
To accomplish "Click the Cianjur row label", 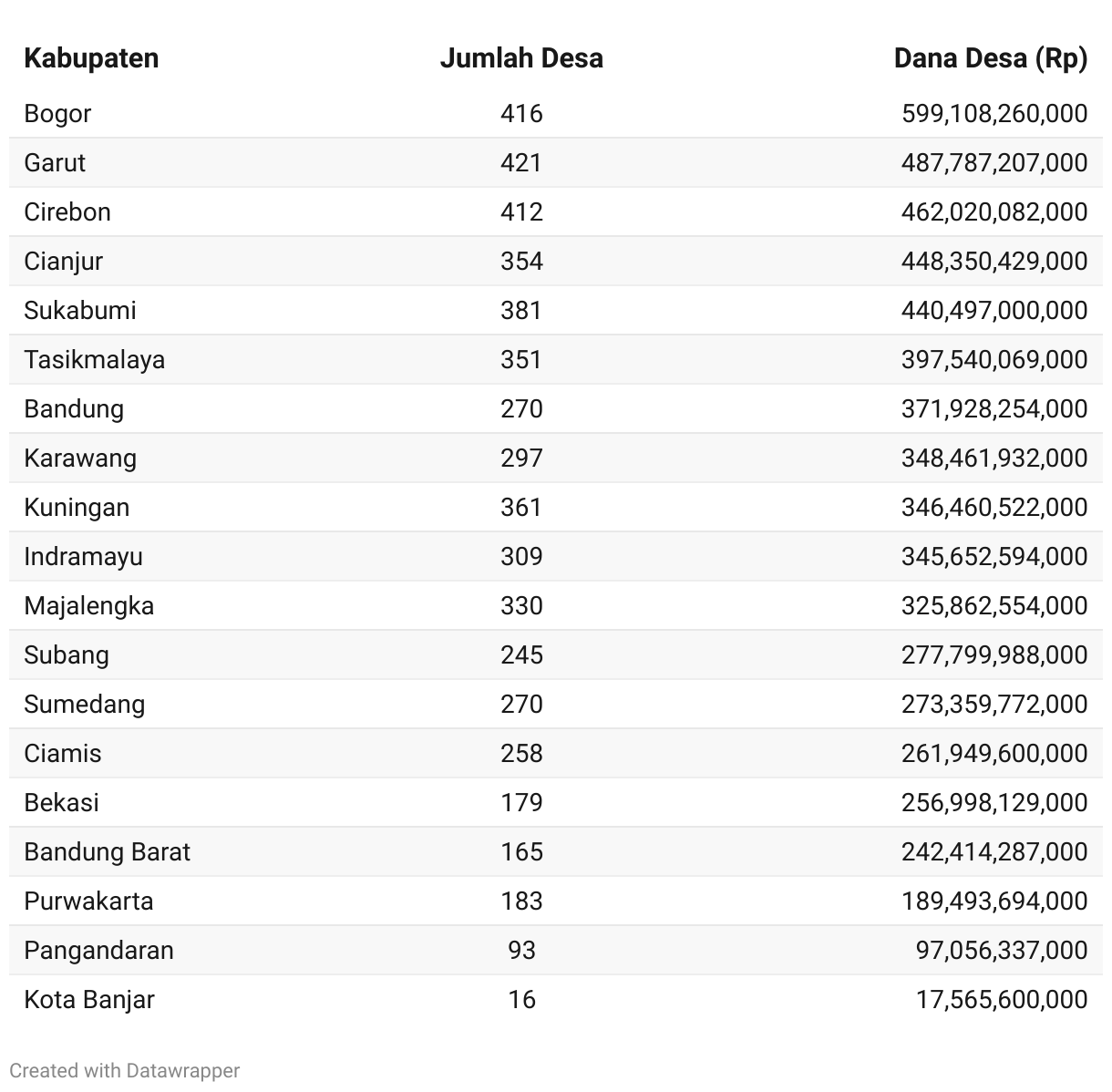I will tap(63, 262).
